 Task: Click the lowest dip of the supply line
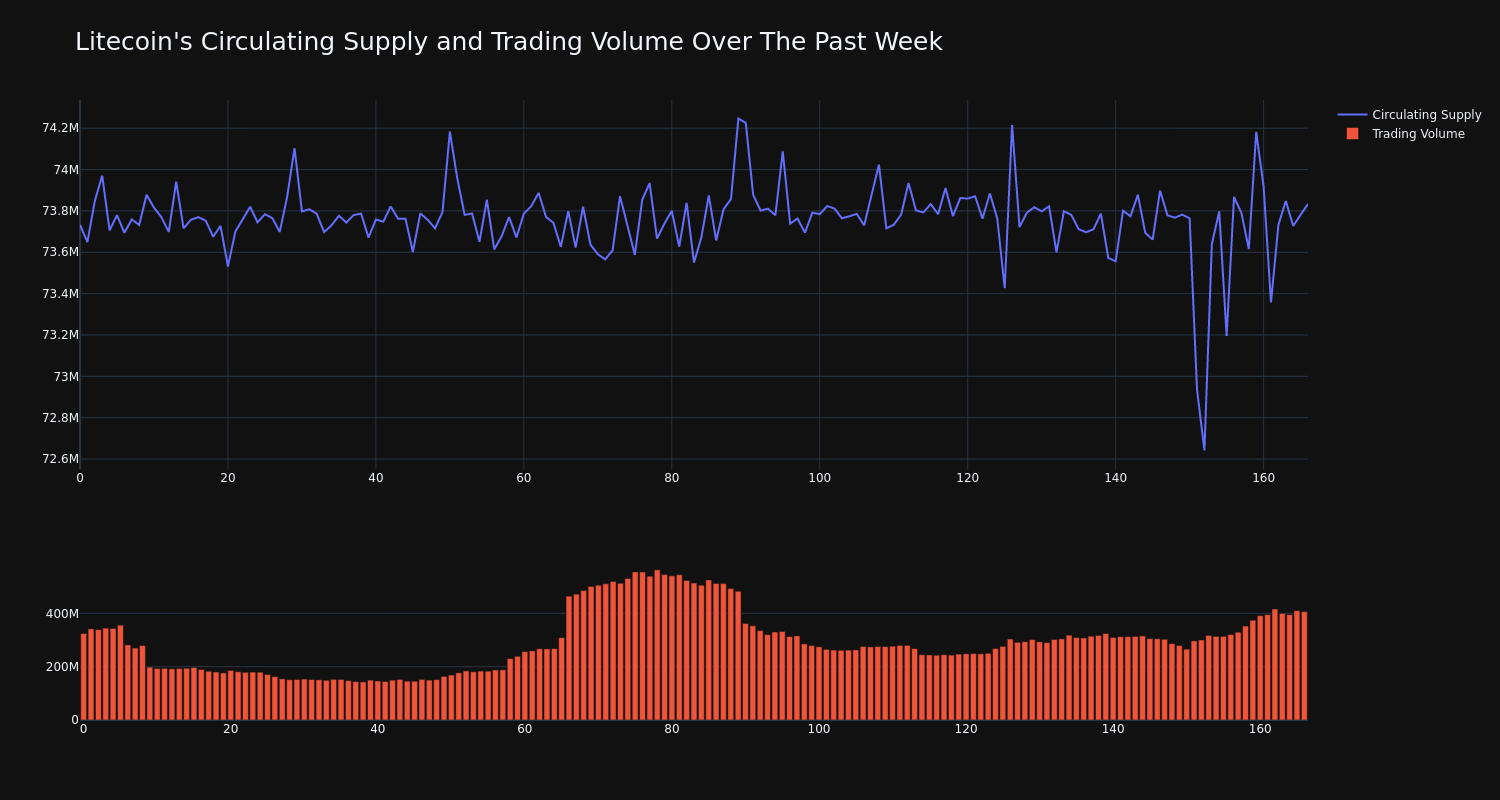pyautogui.click(x=1204, y=449)
